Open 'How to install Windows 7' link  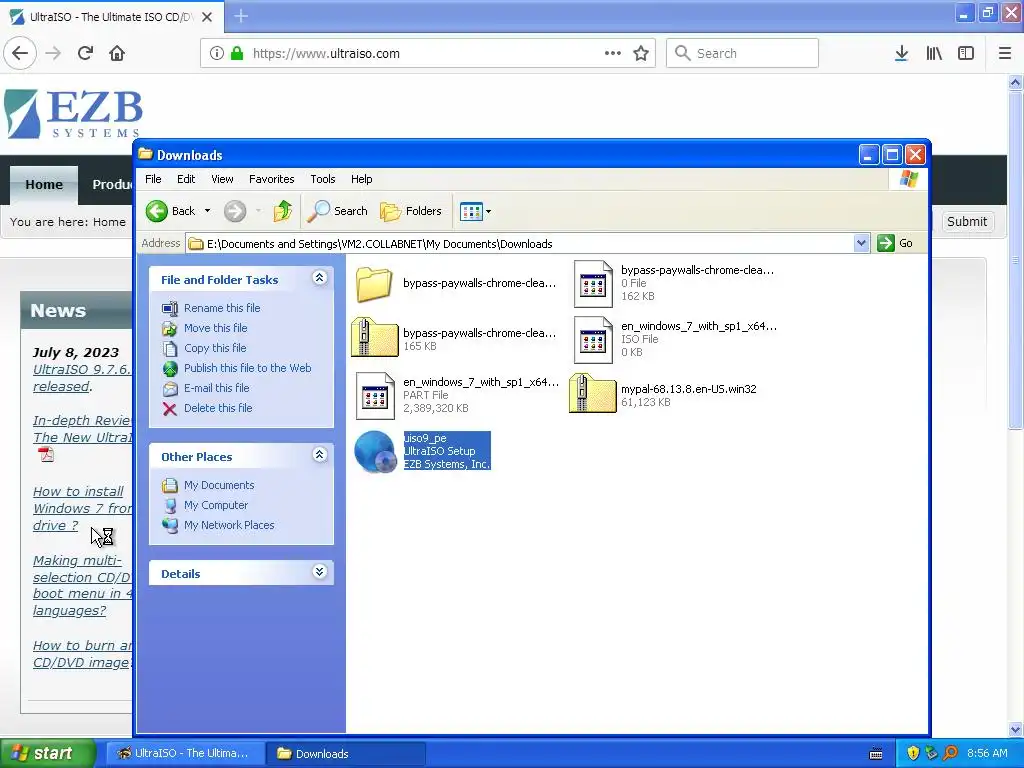(x=82, y=509)
